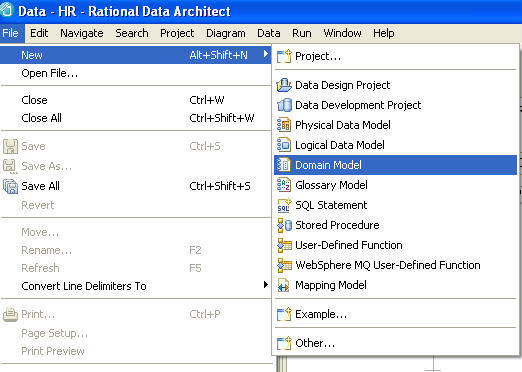Open the Run menu
The height and width of the screenshot is (372, 522).
pyautogui.click(x=302, y=33)
